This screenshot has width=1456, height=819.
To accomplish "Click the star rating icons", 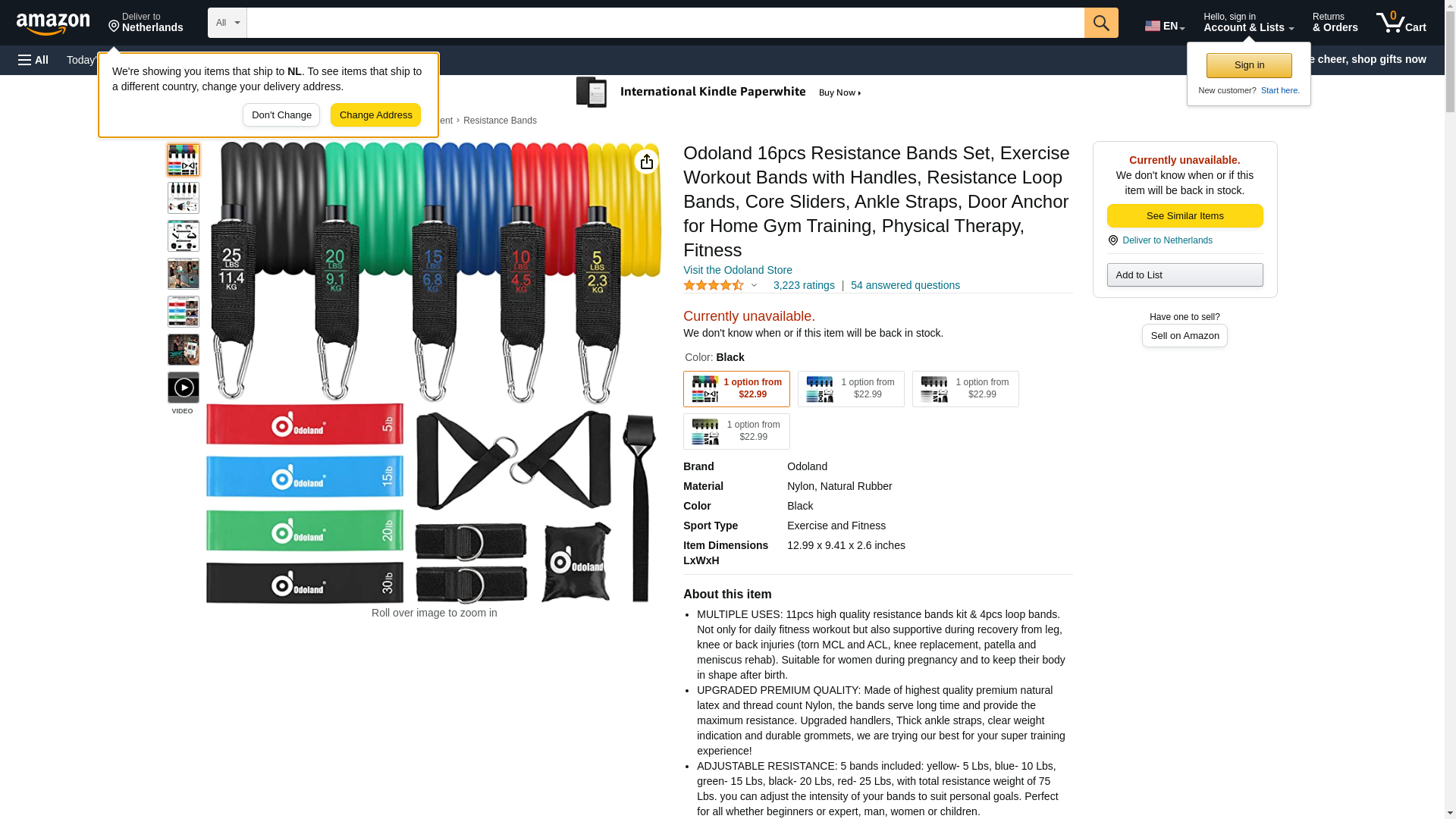I will pos(714,285).
